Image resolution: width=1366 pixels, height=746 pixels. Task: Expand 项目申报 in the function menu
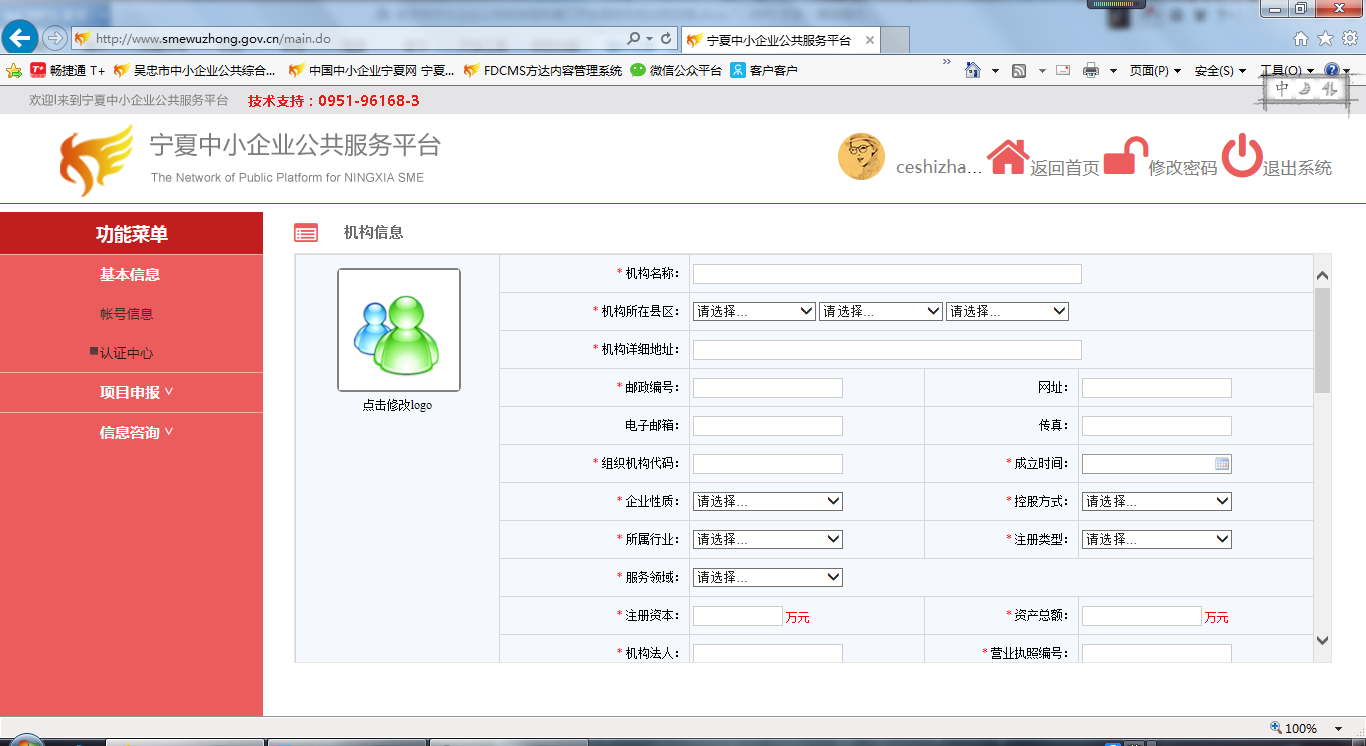(135, 393)
